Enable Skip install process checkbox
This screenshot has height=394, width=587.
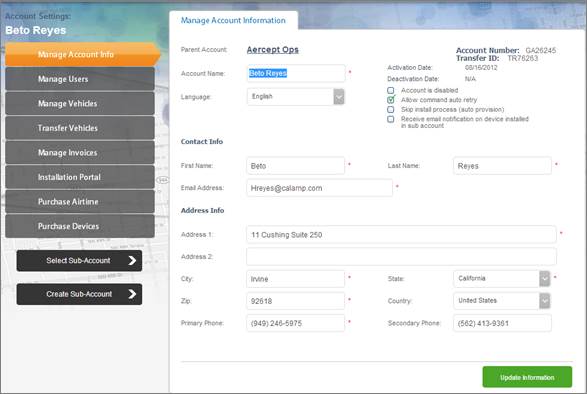tap(390, 109)
